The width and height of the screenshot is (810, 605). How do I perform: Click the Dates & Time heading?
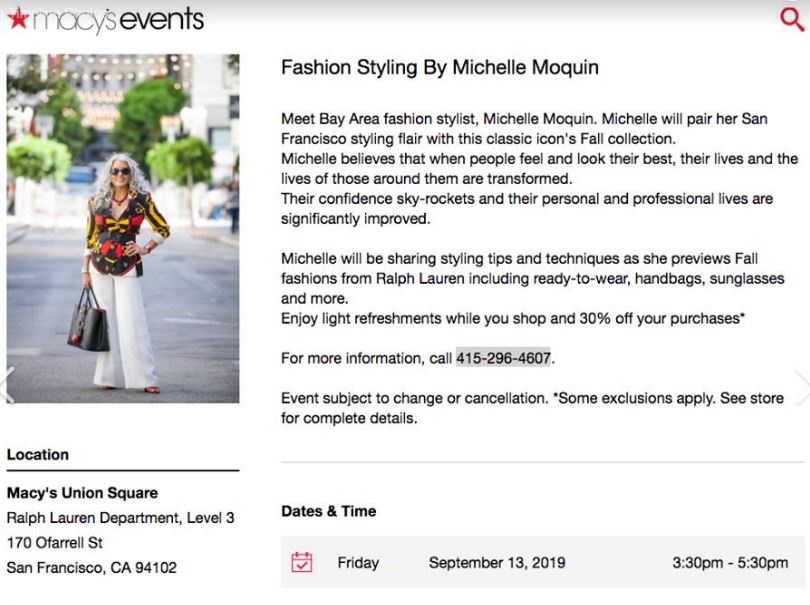[x=329, y=511]
